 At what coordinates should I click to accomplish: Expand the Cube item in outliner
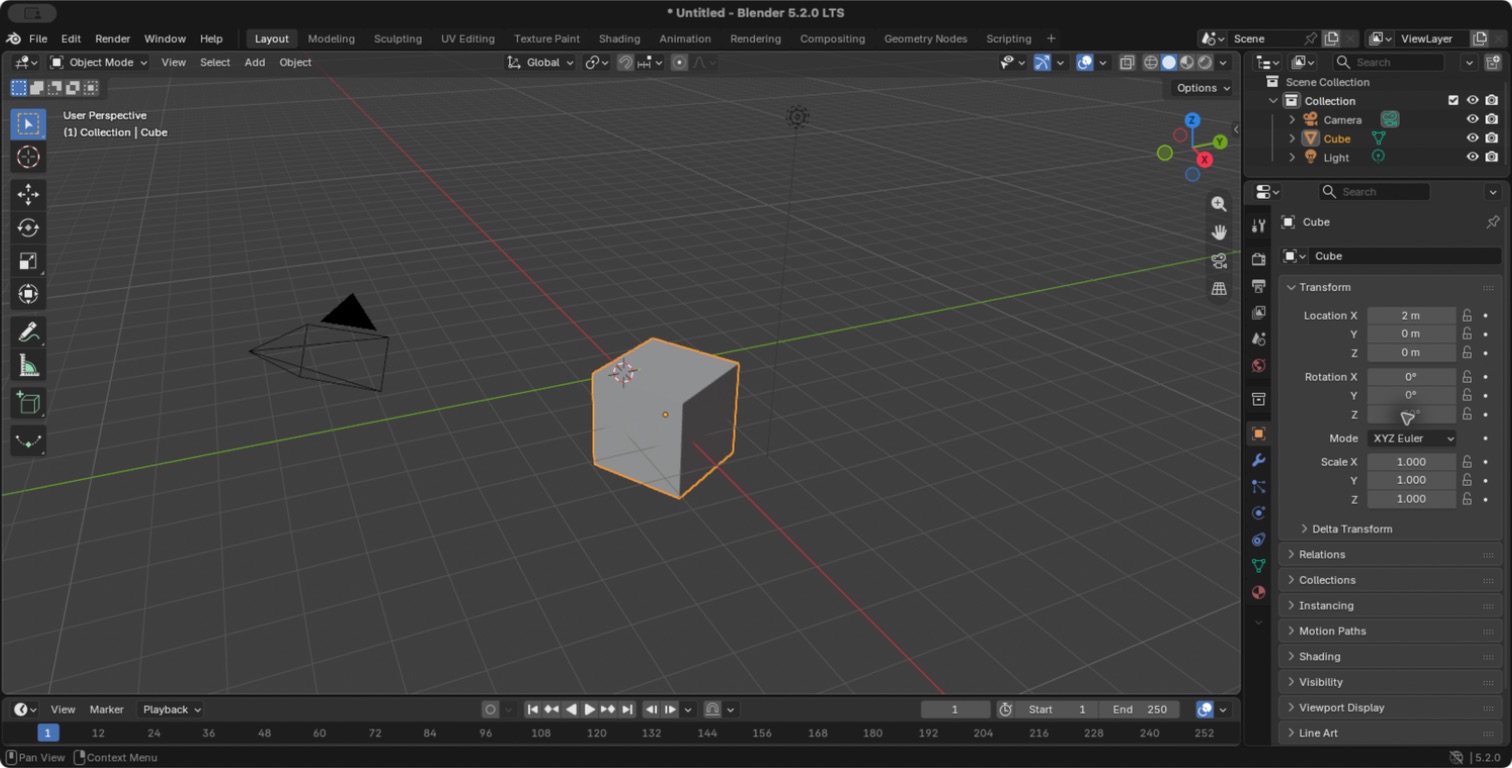1292,139
